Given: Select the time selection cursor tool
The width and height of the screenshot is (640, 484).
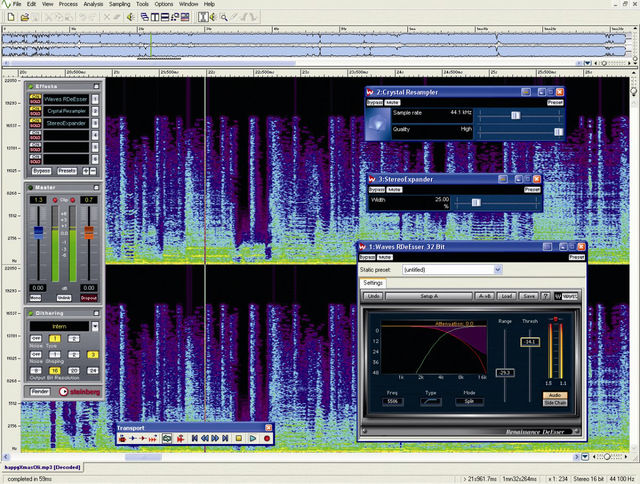Looking at the screenshot, I should tap(203, 17).
